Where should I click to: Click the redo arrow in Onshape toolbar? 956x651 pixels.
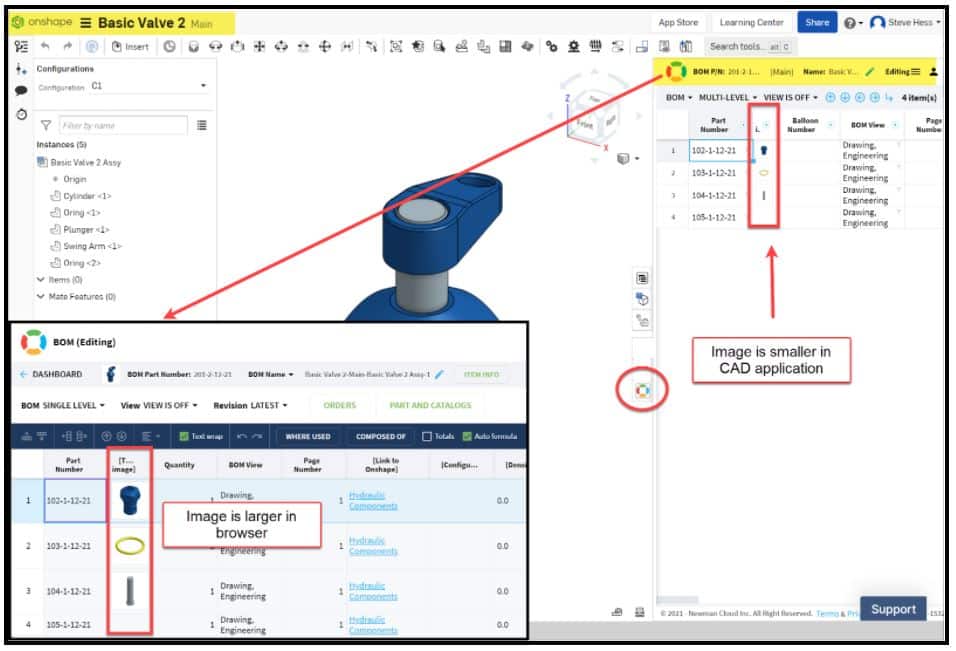(x=68, y=46)
